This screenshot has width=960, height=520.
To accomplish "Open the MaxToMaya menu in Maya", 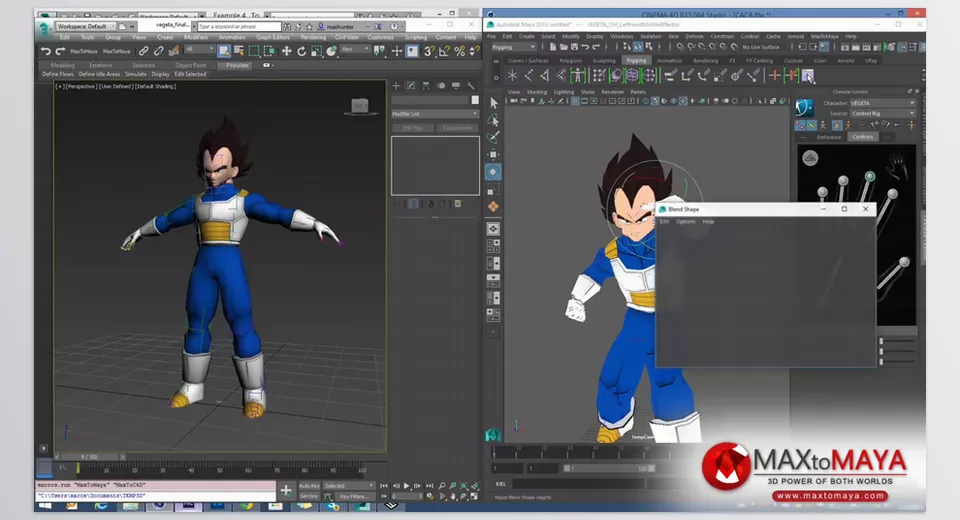I will click(x=824, y=37).
